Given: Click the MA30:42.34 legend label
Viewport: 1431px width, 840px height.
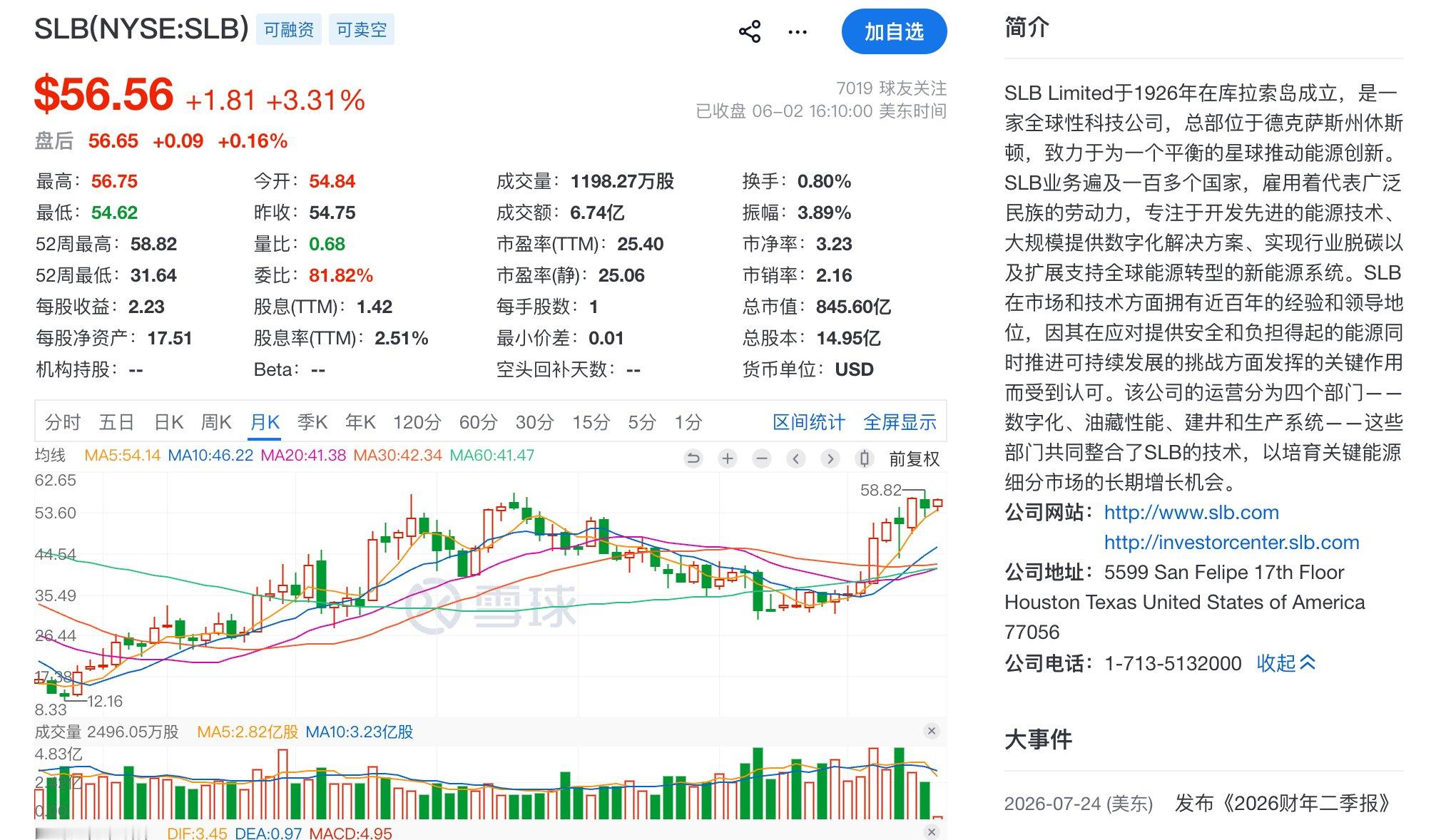Looking at the screenshot, I should coord(397,455).
